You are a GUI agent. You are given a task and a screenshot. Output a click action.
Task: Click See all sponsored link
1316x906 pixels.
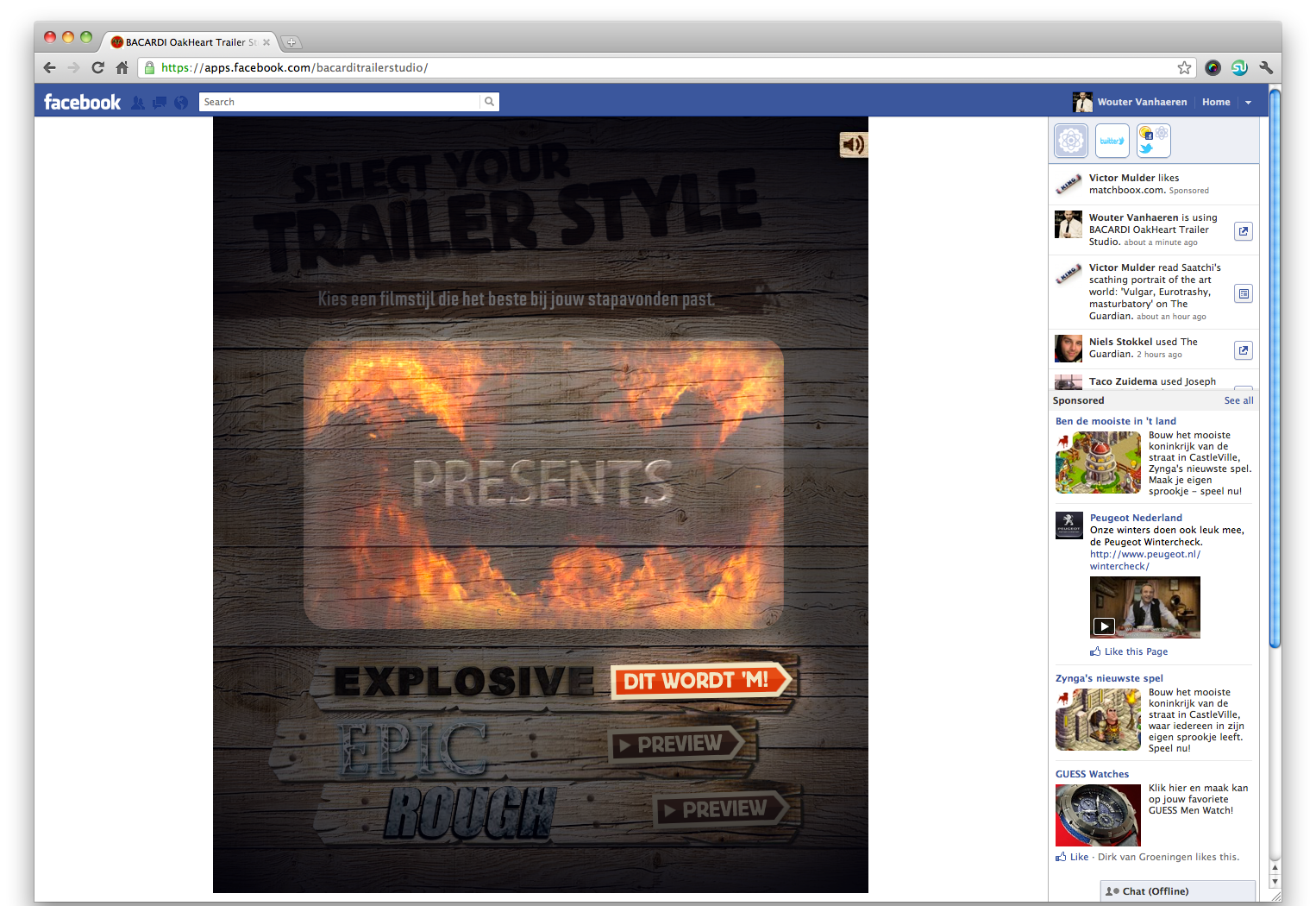click(x=1238, y=400)
